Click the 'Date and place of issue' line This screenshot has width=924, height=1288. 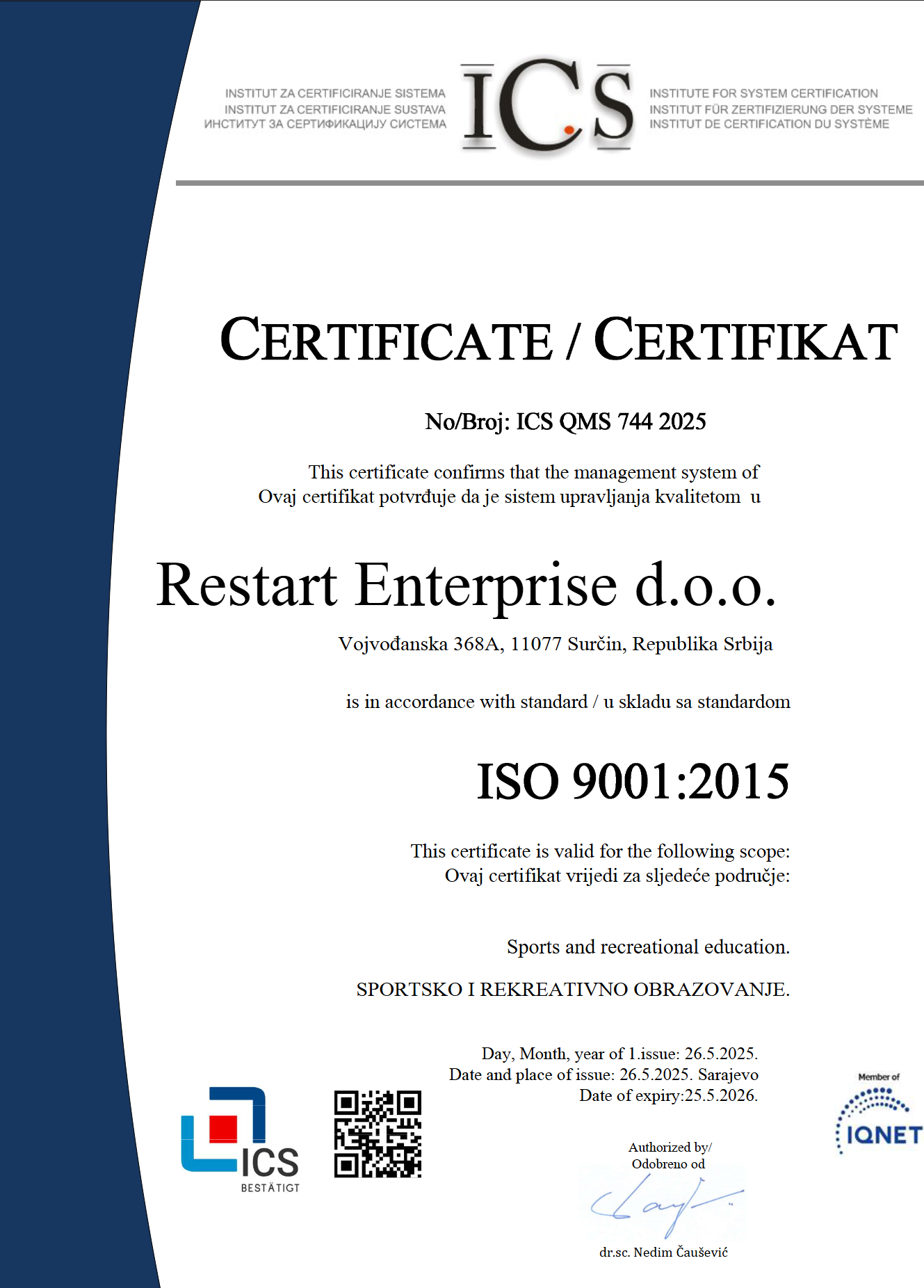coord(603,1074)
